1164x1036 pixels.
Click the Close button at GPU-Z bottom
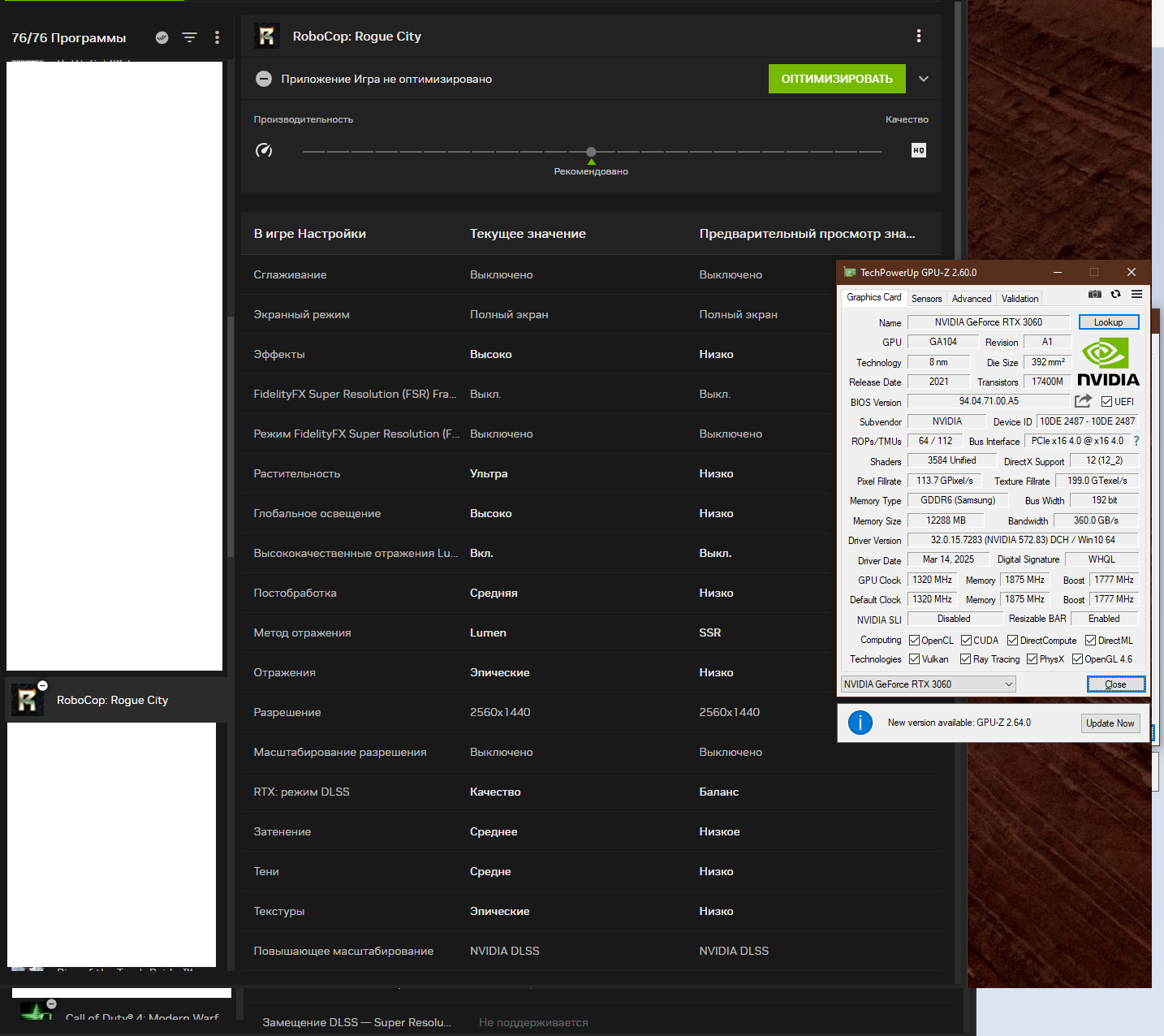pos(1116,684)
